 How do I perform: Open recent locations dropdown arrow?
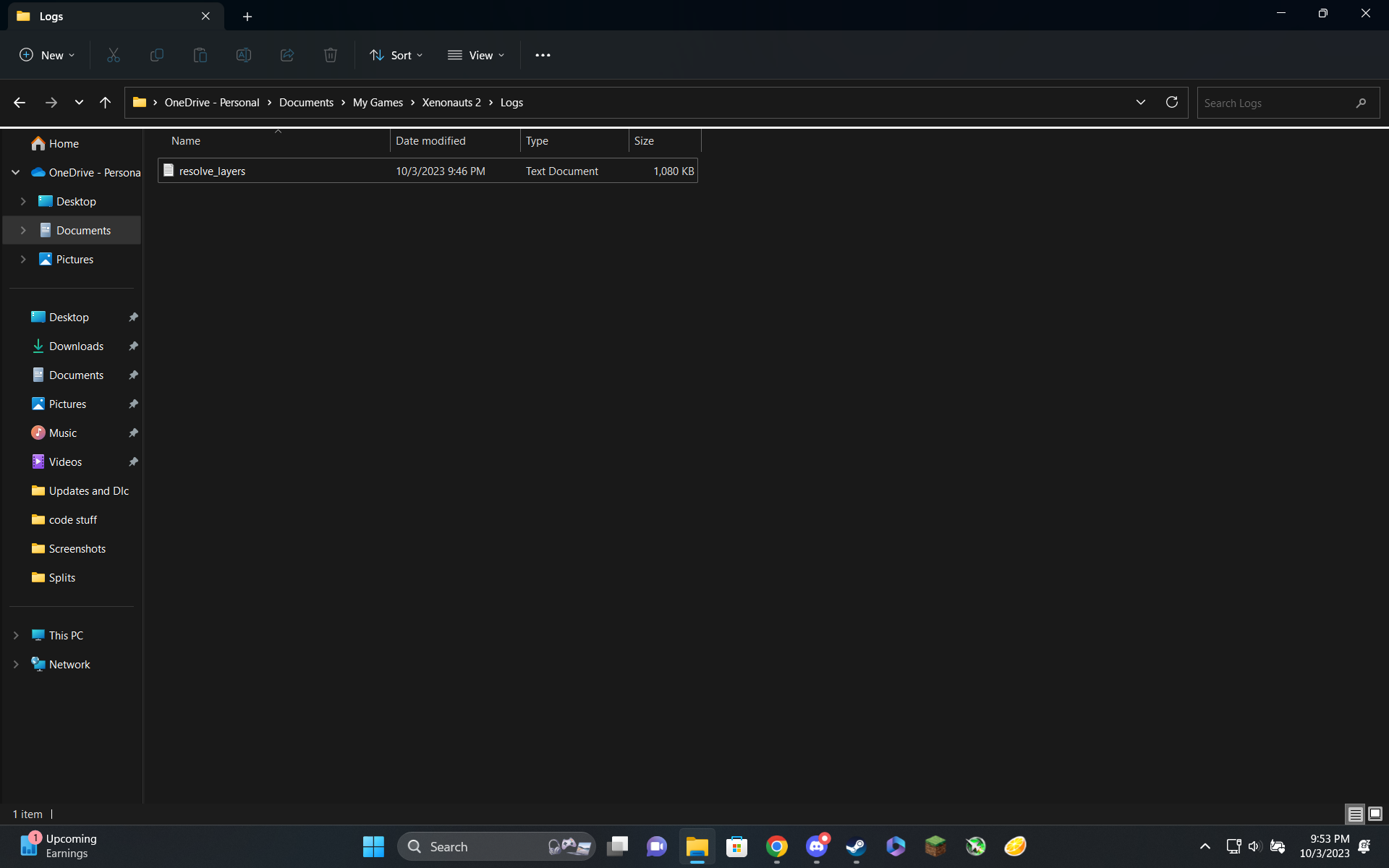click(79, 103)
